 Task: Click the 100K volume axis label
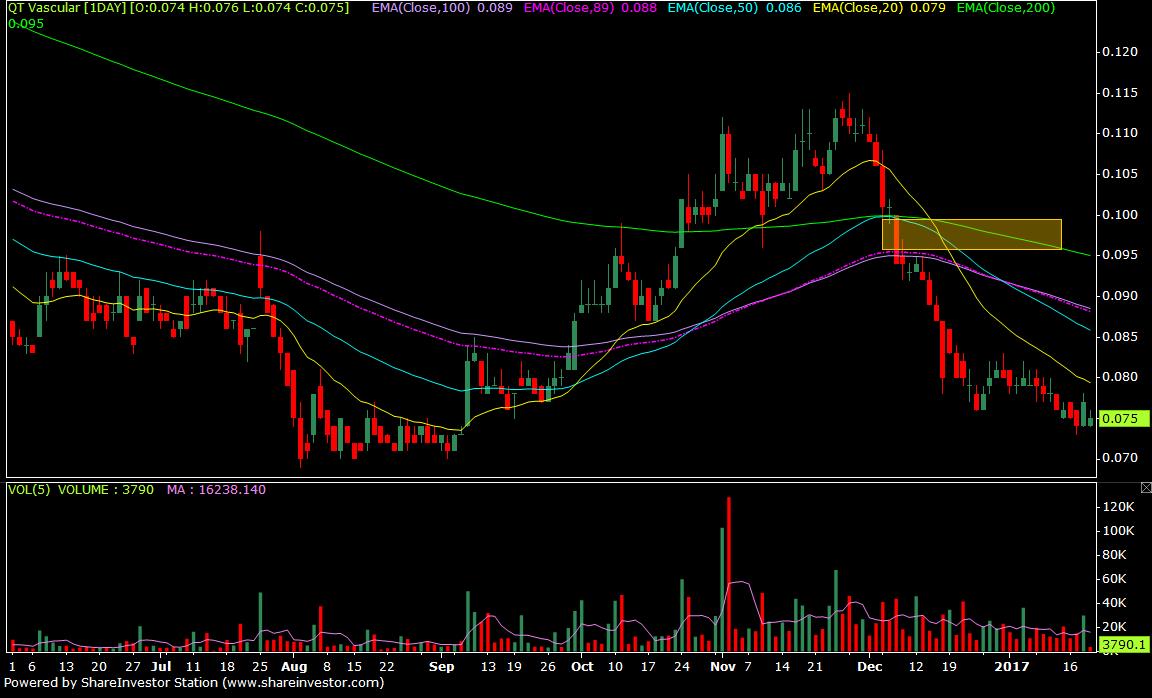click(x=1120, y=530)
